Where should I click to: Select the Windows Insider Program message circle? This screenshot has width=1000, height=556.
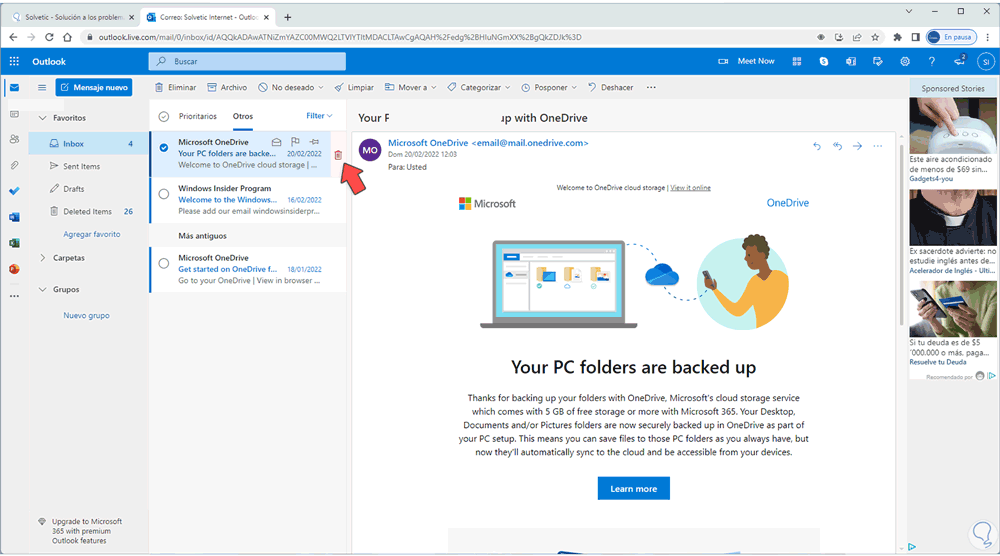point(164,193)
